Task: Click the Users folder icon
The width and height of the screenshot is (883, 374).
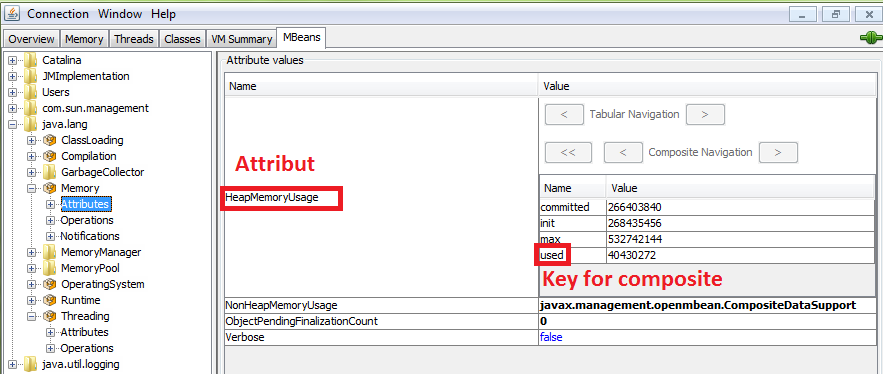Action: click(31, 92)
